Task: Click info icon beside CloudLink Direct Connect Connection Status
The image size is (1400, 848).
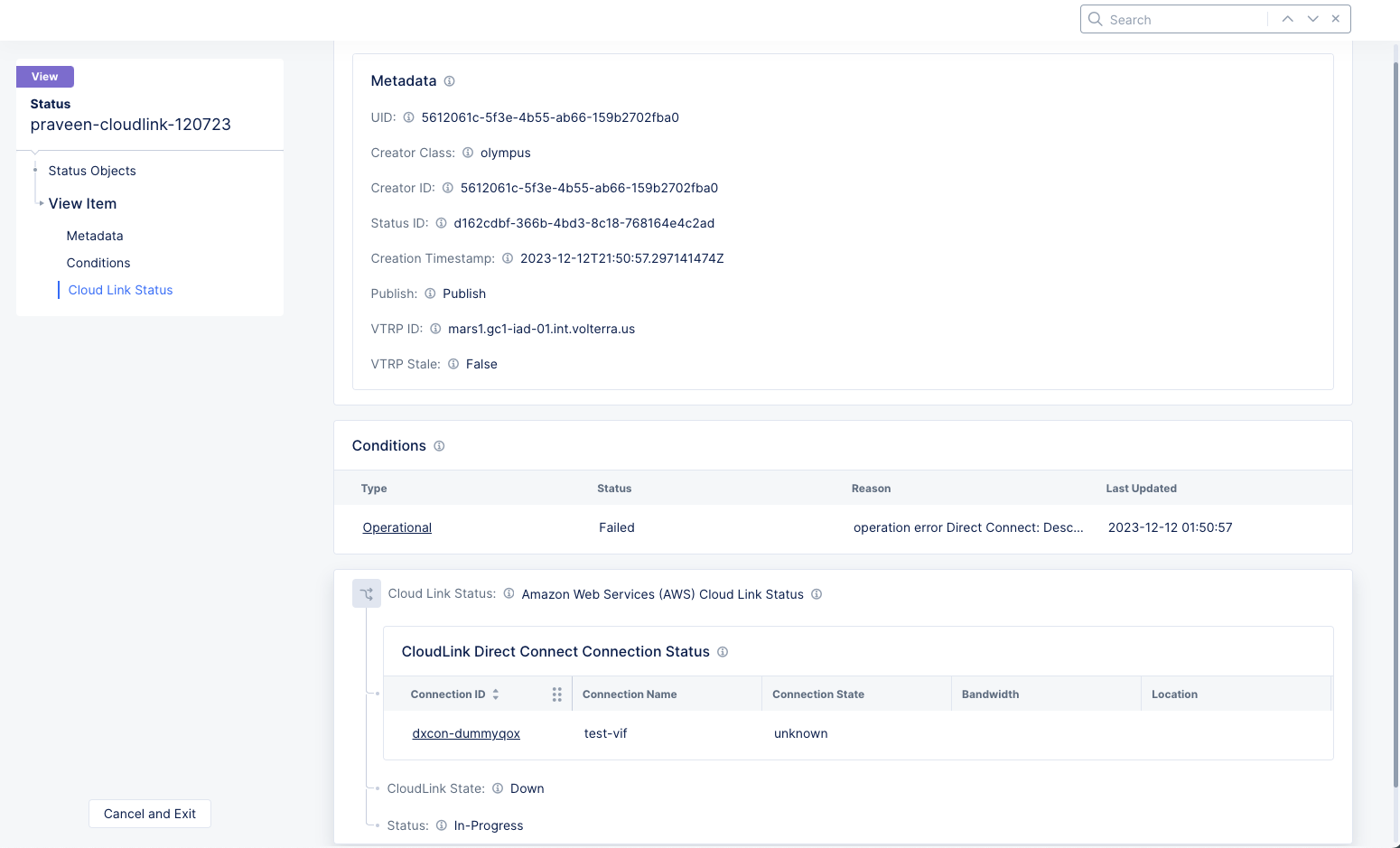Action: click(x=723, y=651)
